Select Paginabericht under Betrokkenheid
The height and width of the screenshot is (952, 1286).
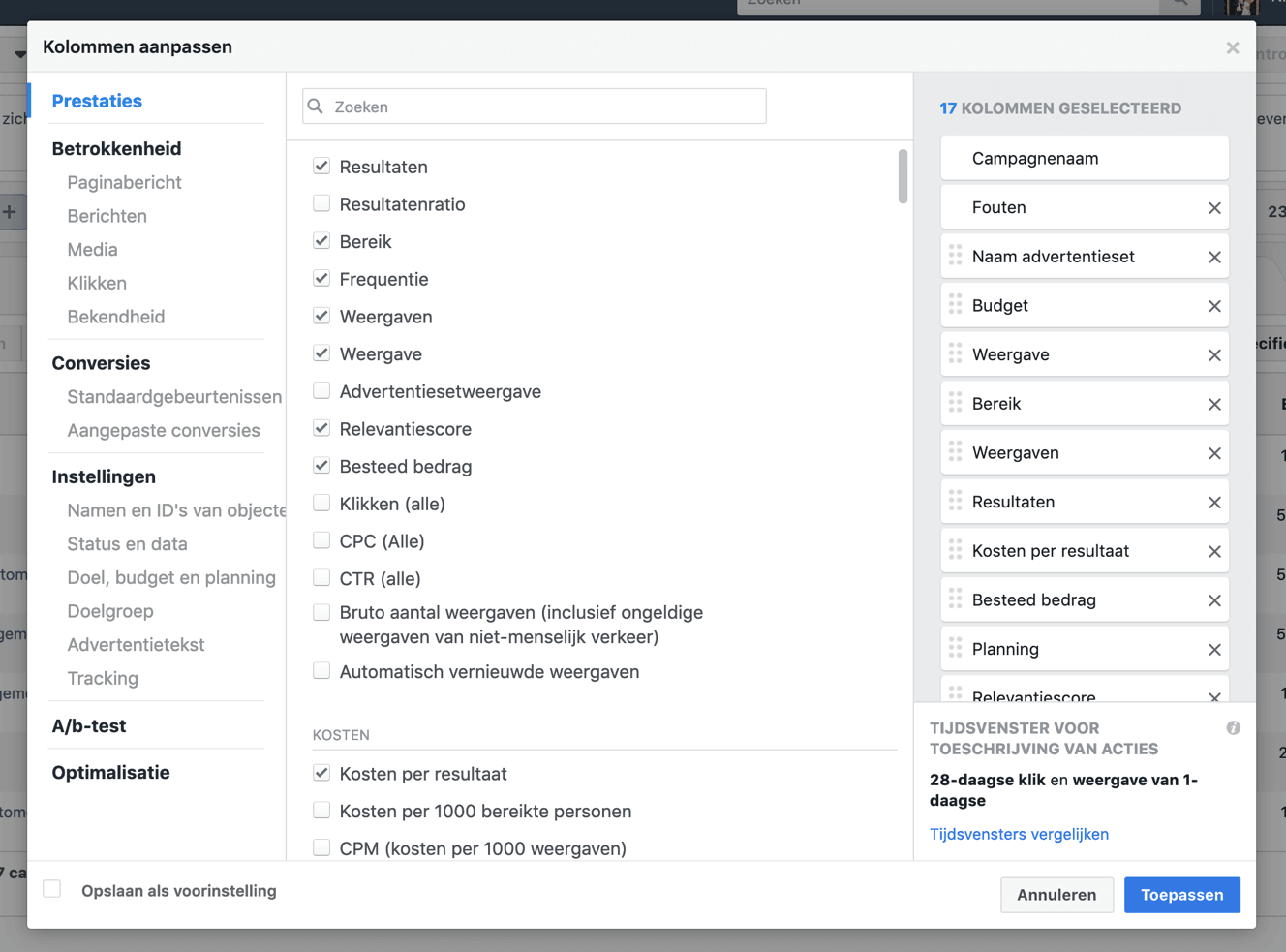click(124, 182)
